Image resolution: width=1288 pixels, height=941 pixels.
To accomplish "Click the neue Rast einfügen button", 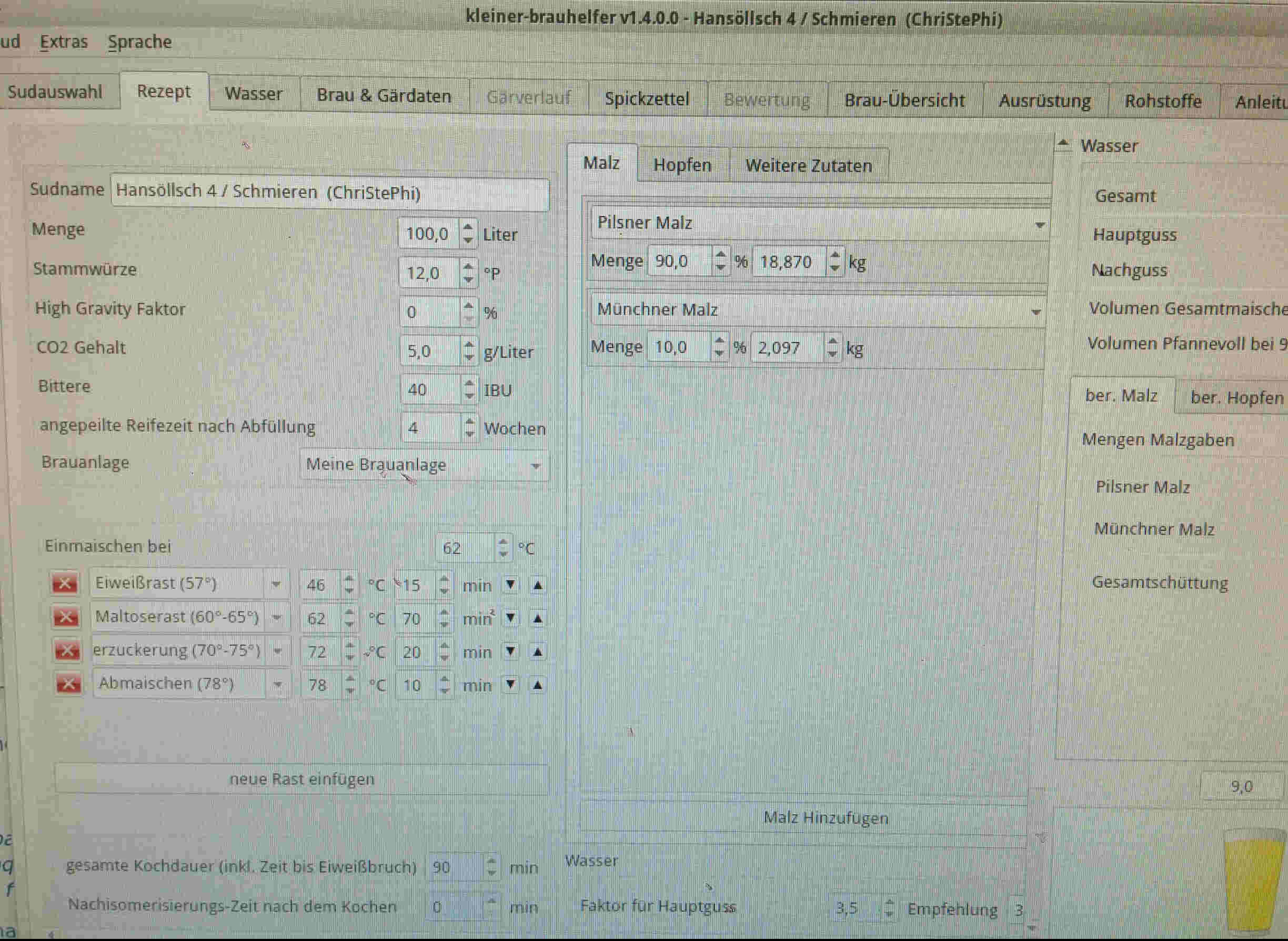I will 302,779.
